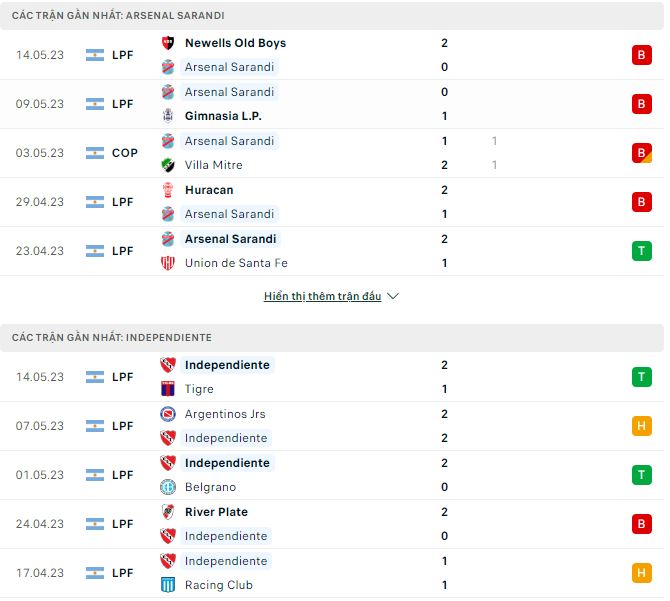Click the orange H badge for 07.05.23

641,426
